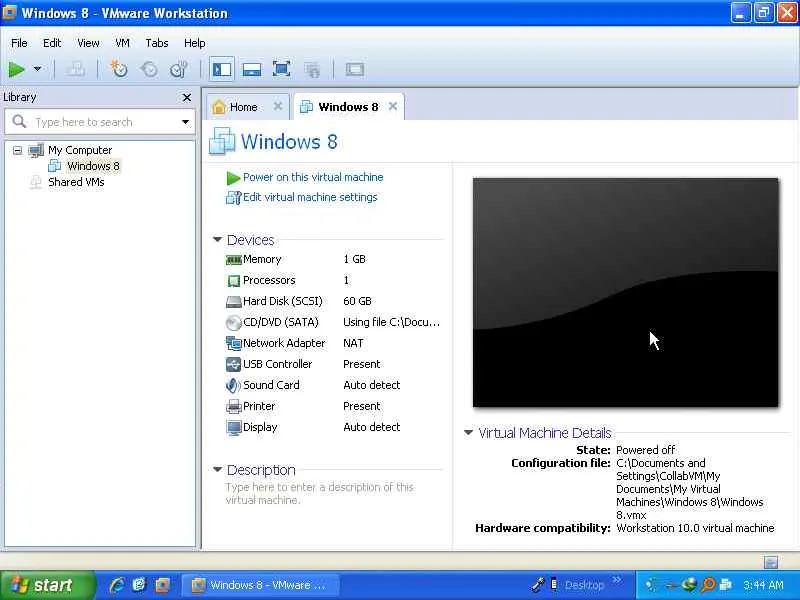This screenshot has width=800, height=600.
Task: Click the green Power On toolbar button
Action: [x=16, y=69]
